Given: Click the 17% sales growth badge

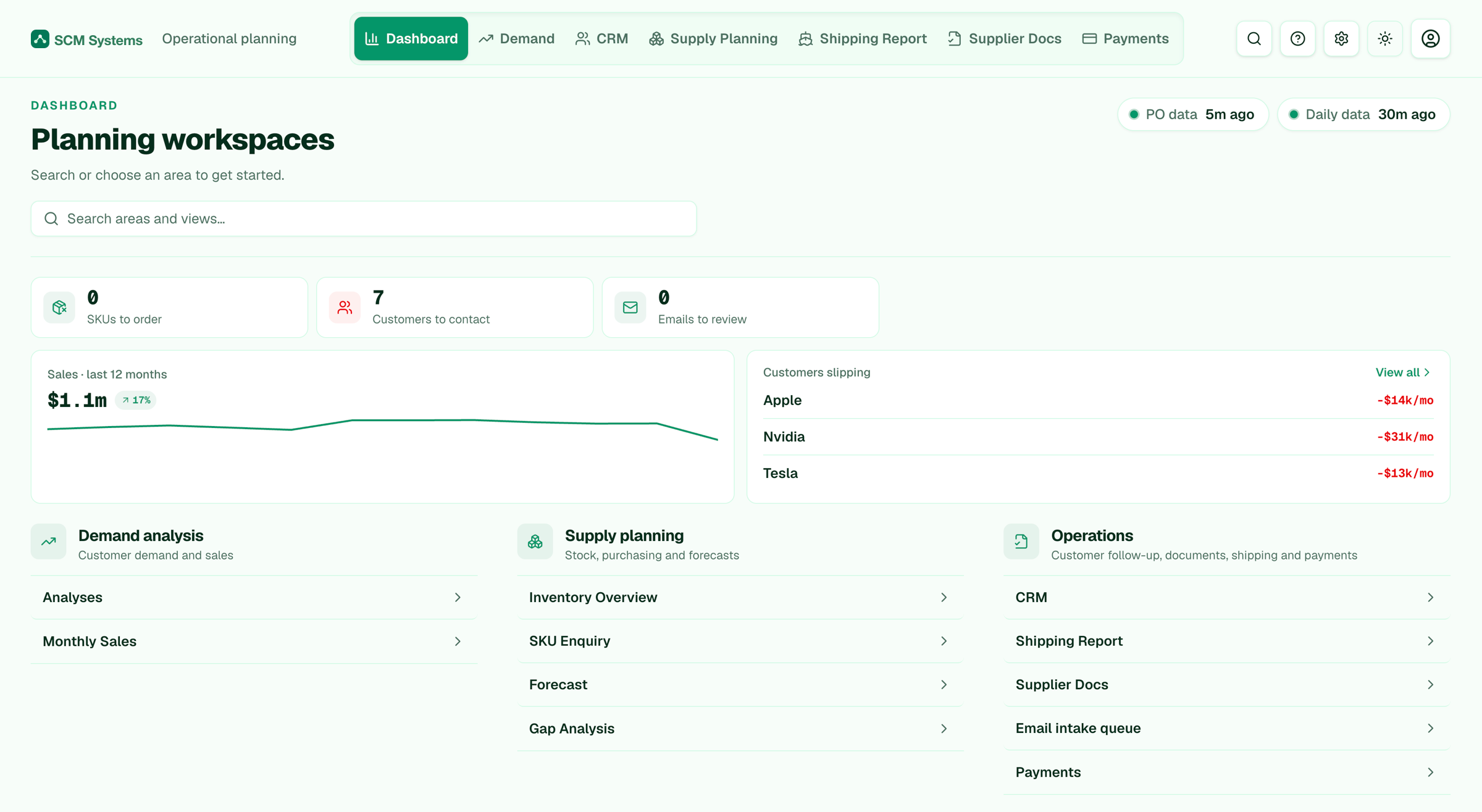Looking at the screenshot, I should coord(136,400).
